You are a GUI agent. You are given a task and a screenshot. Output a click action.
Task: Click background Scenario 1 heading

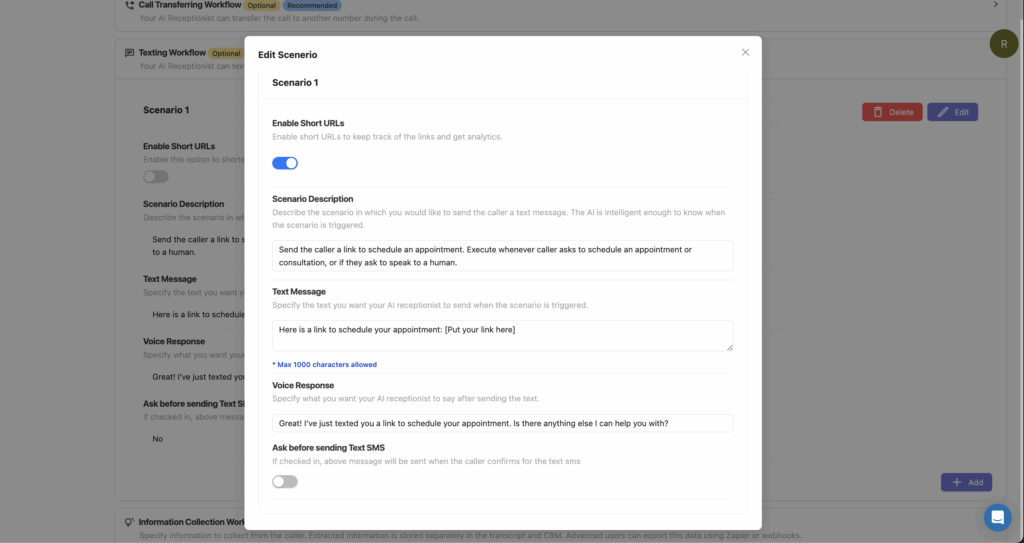point(166,110)
